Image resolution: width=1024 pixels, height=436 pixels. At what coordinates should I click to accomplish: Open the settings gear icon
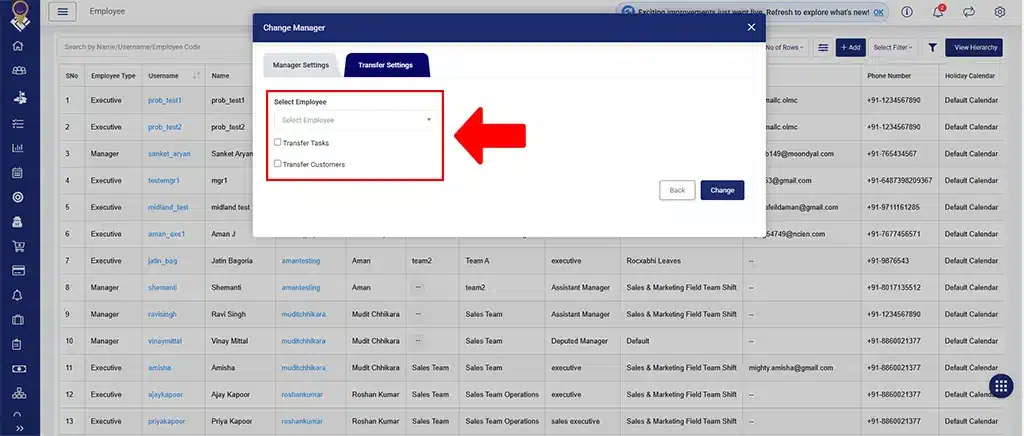(1000, 12)
